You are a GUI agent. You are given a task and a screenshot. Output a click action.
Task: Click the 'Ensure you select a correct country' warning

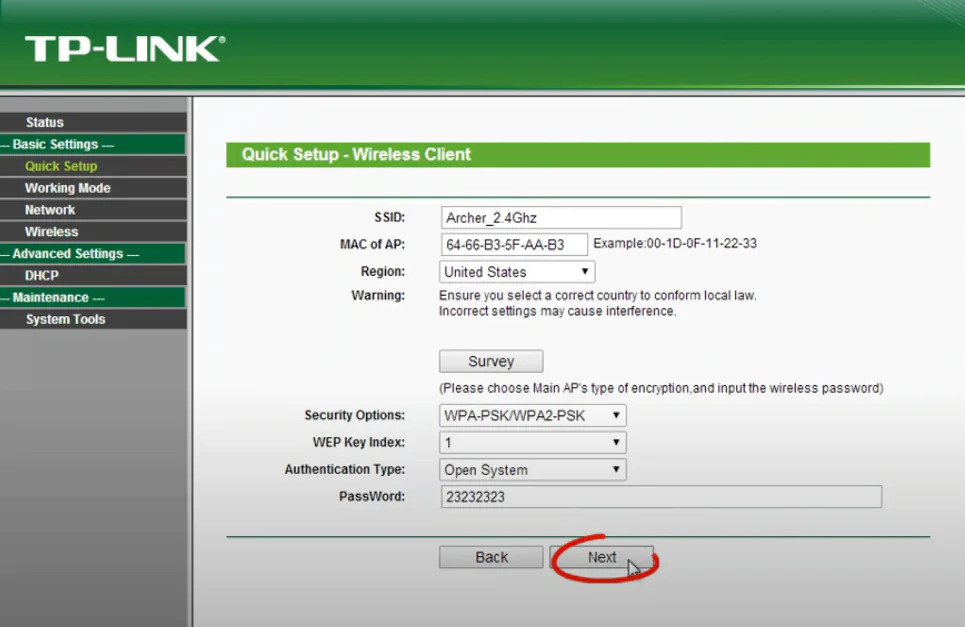point(598,295)
